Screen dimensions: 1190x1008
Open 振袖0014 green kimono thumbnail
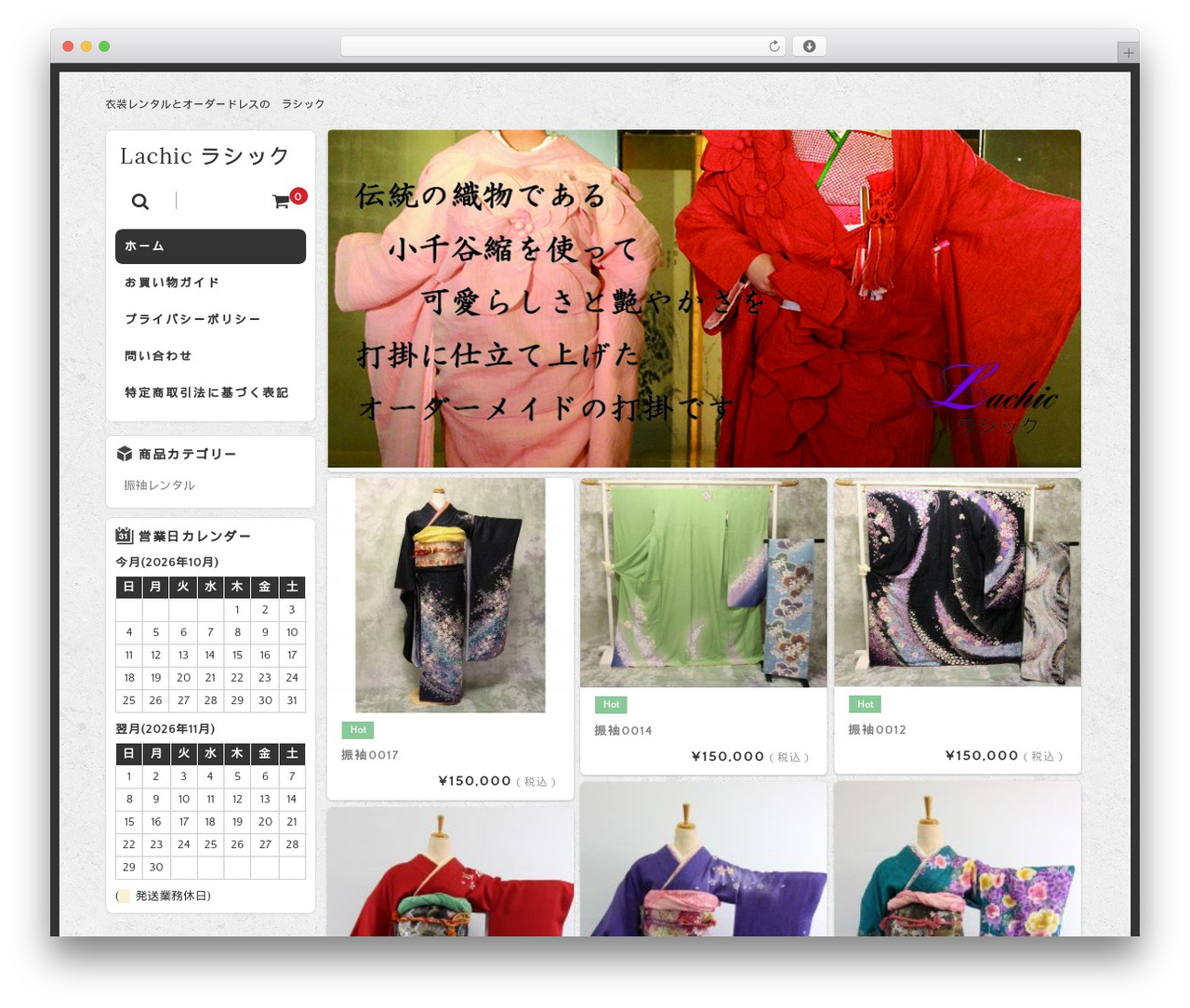pos(703,583)
